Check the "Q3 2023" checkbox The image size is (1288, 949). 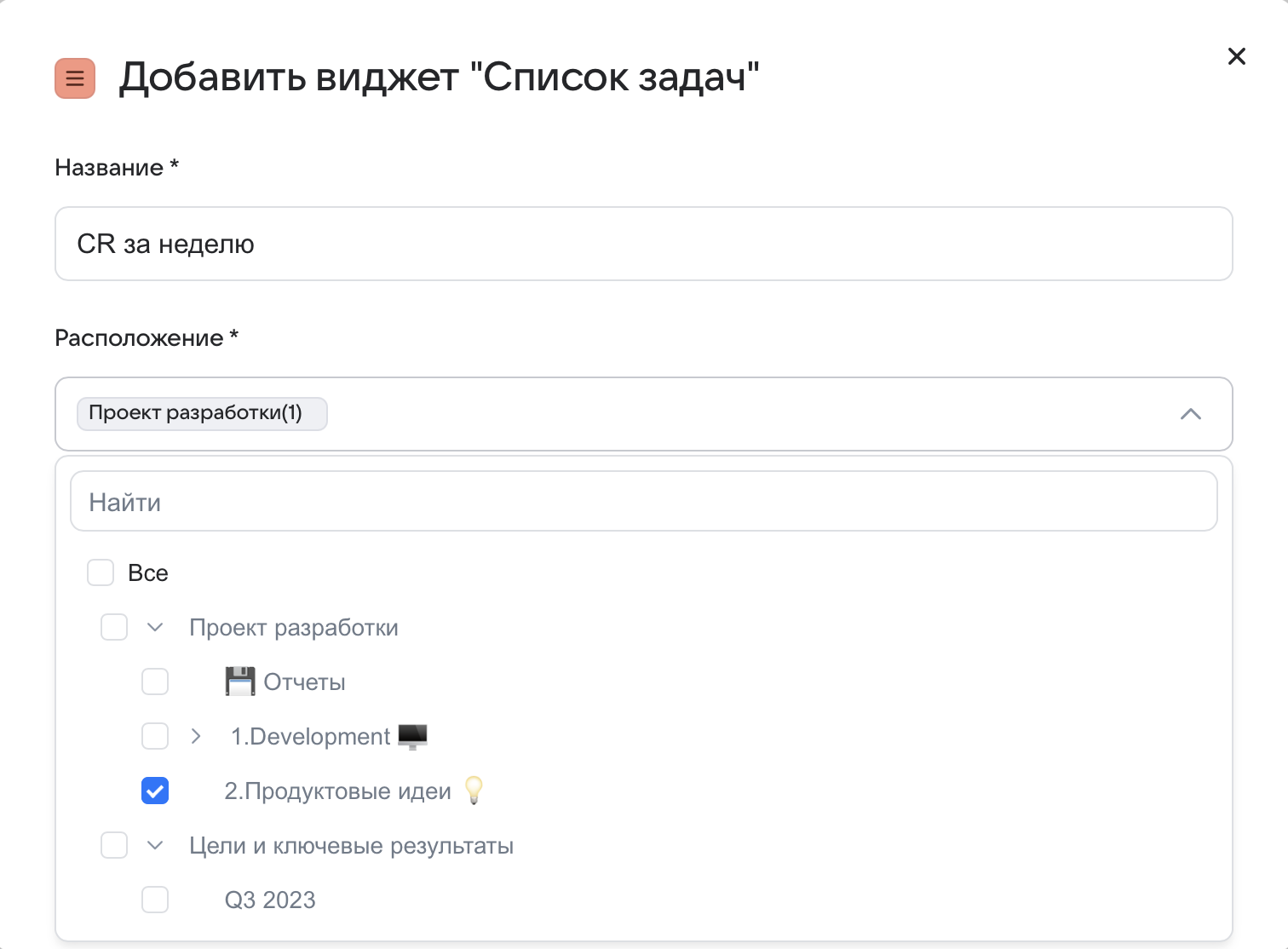point(155,900)
